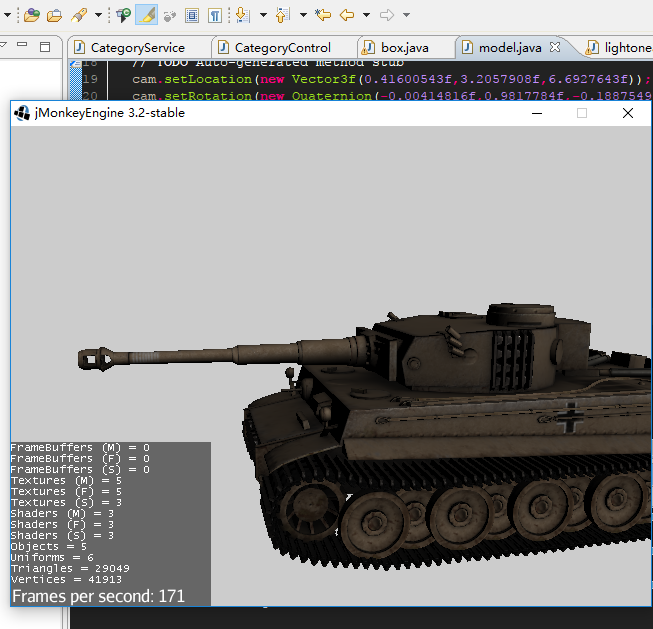Close the jMonkeyEngine window
The height and width of the screenshot is (629, 653).
coord(628,113)
